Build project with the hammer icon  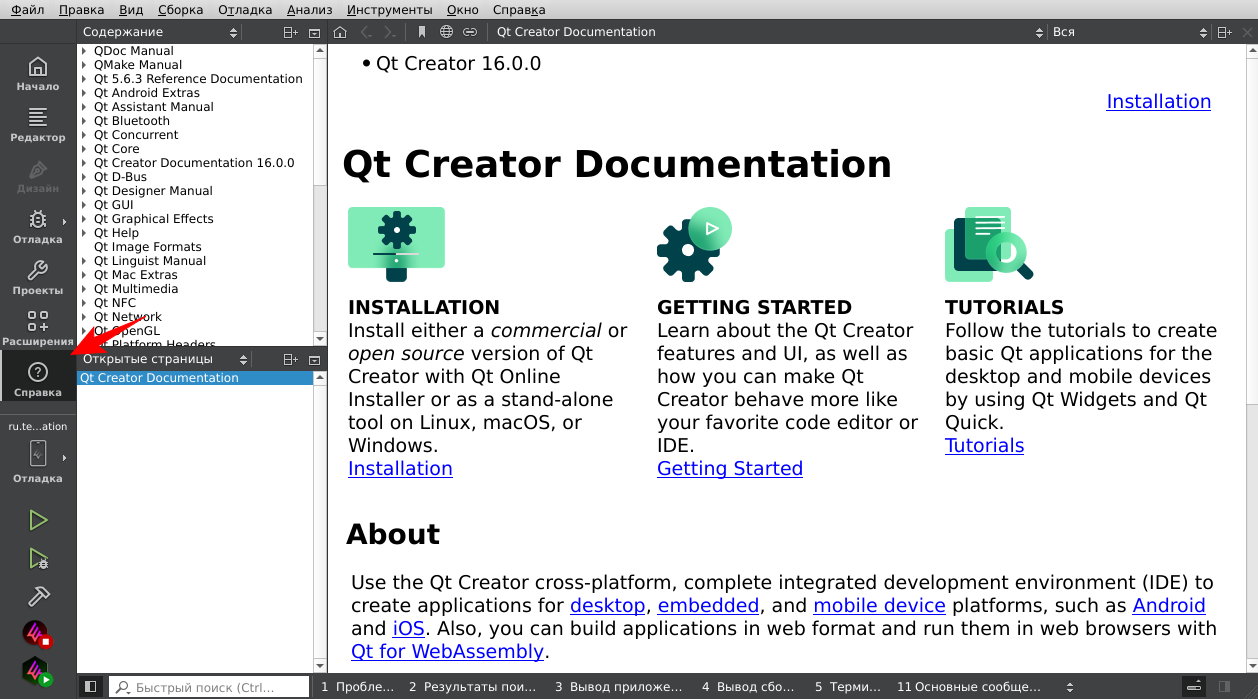pyautogui.click(x=38, y=595)
